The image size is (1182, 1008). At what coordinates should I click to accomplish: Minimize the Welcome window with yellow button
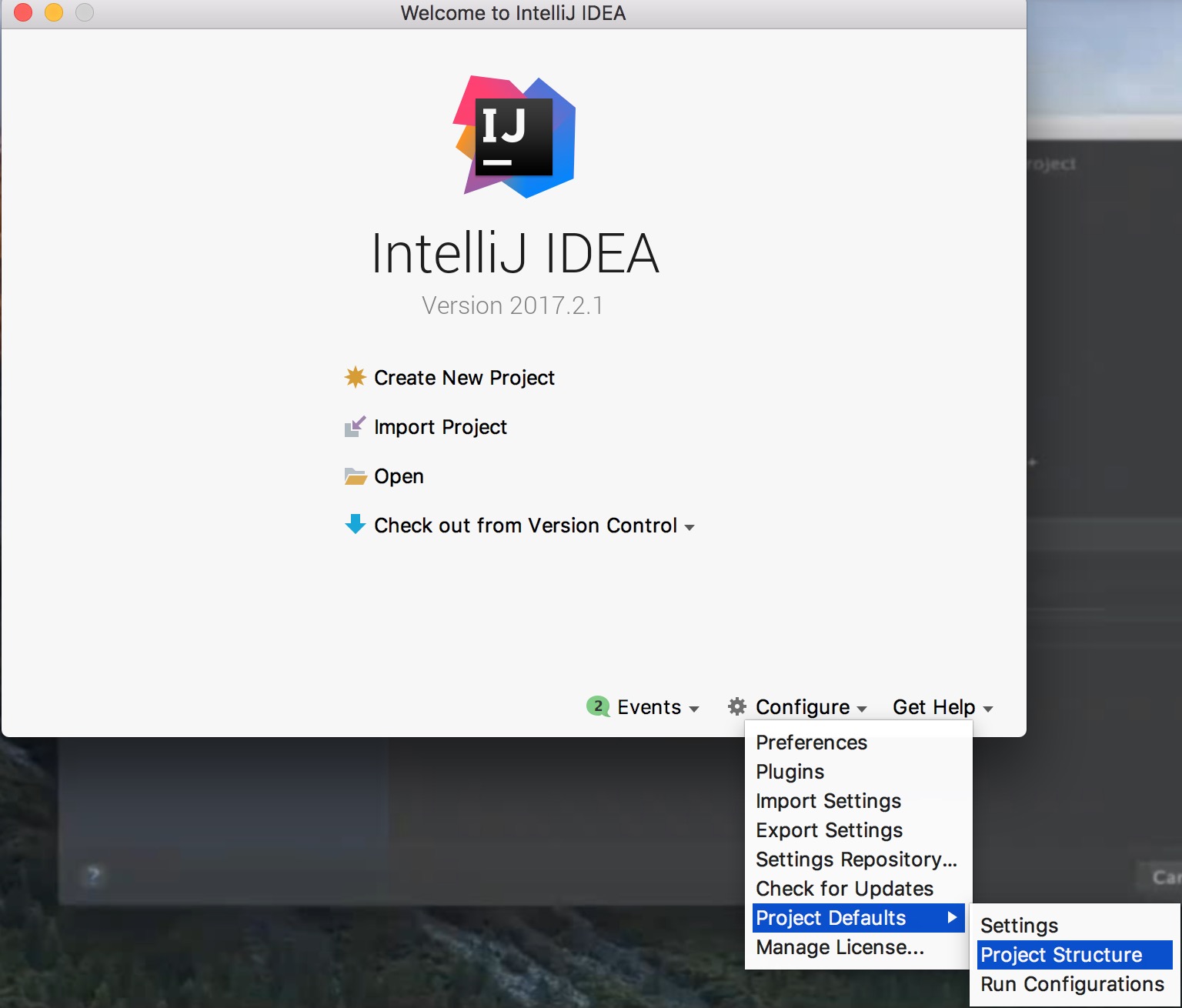click(x=54, y=12)
